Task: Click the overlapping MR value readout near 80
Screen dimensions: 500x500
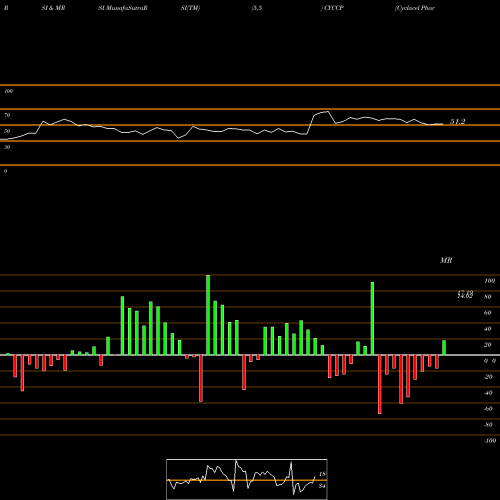Action: pyautogui.click(x=465, y=294)
